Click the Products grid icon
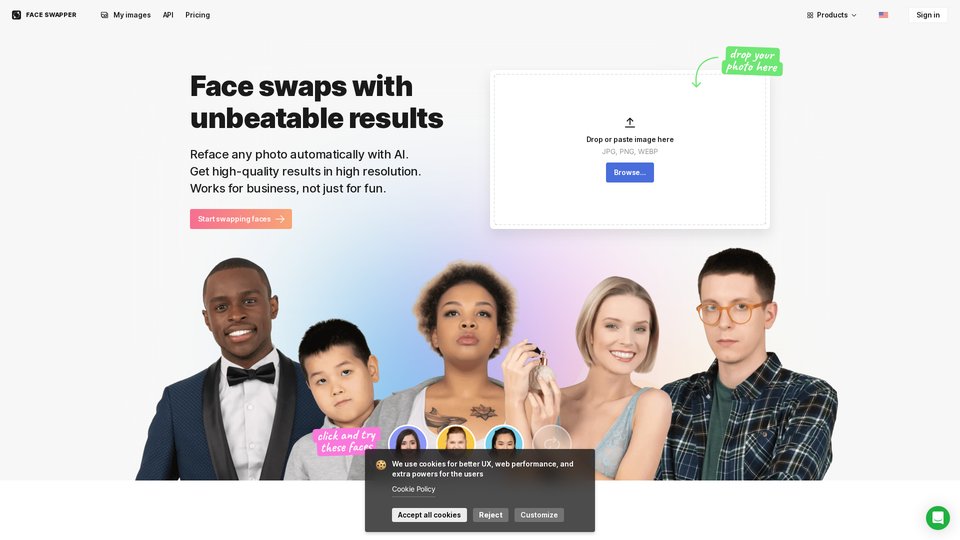The image size is (960, 540). [x=810, y=15]
